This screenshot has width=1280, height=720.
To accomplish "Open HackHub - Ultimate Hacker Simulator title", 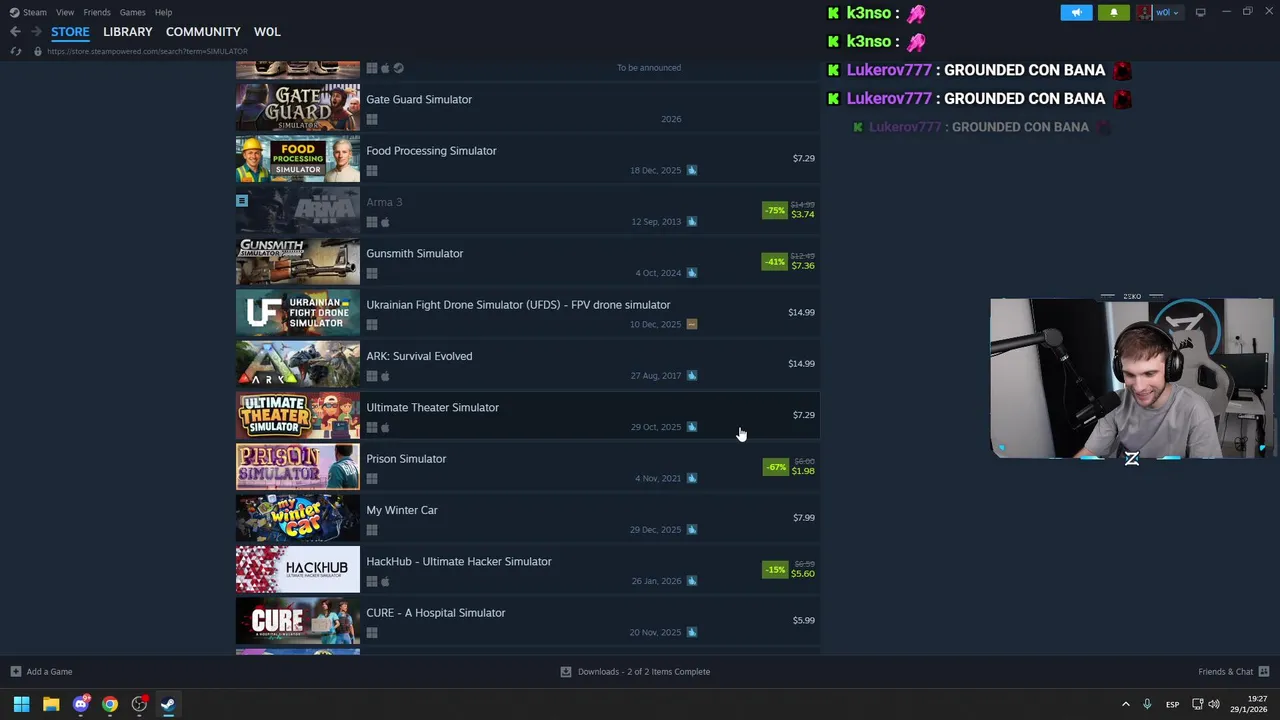I will pyautogui.click(x=459, y=561).
